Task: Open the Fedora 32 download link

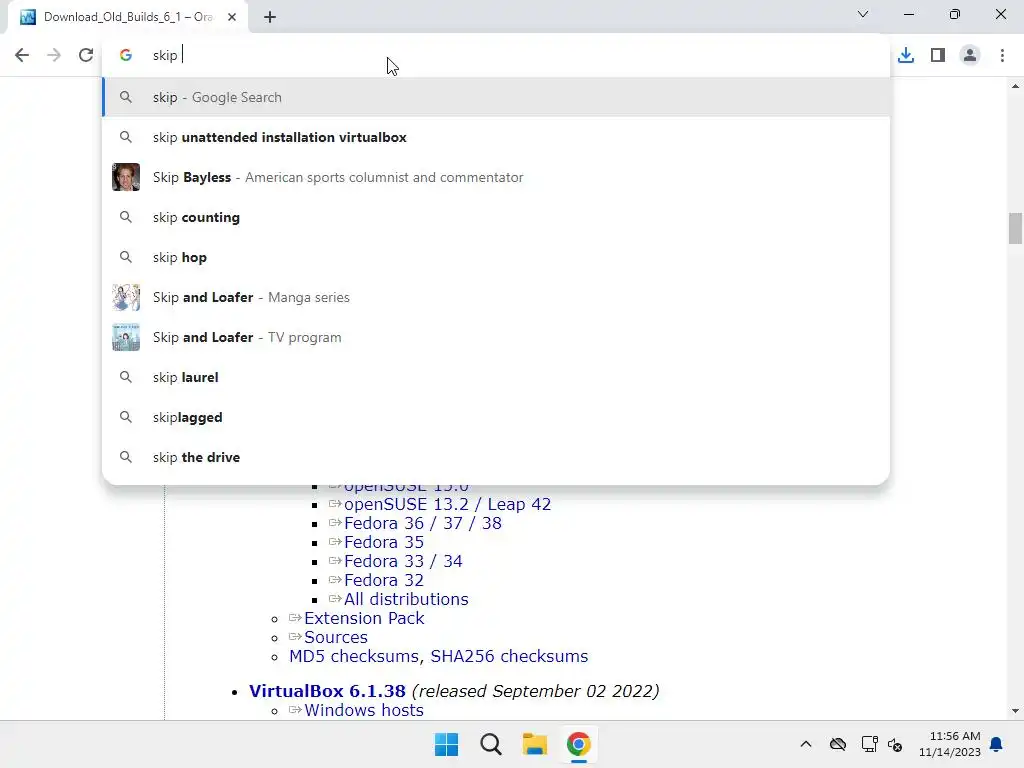Action: tap(384, 580)
